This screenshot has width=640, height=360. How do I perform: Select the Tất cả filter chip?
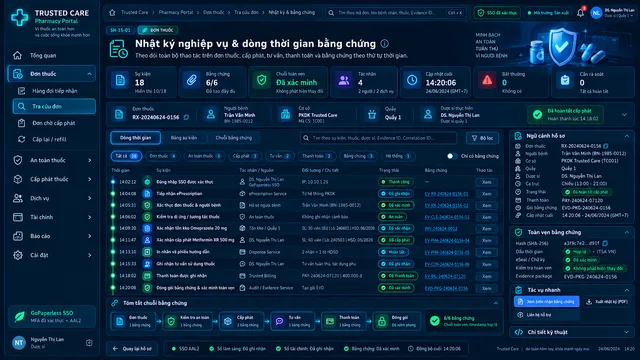(126, 156)
